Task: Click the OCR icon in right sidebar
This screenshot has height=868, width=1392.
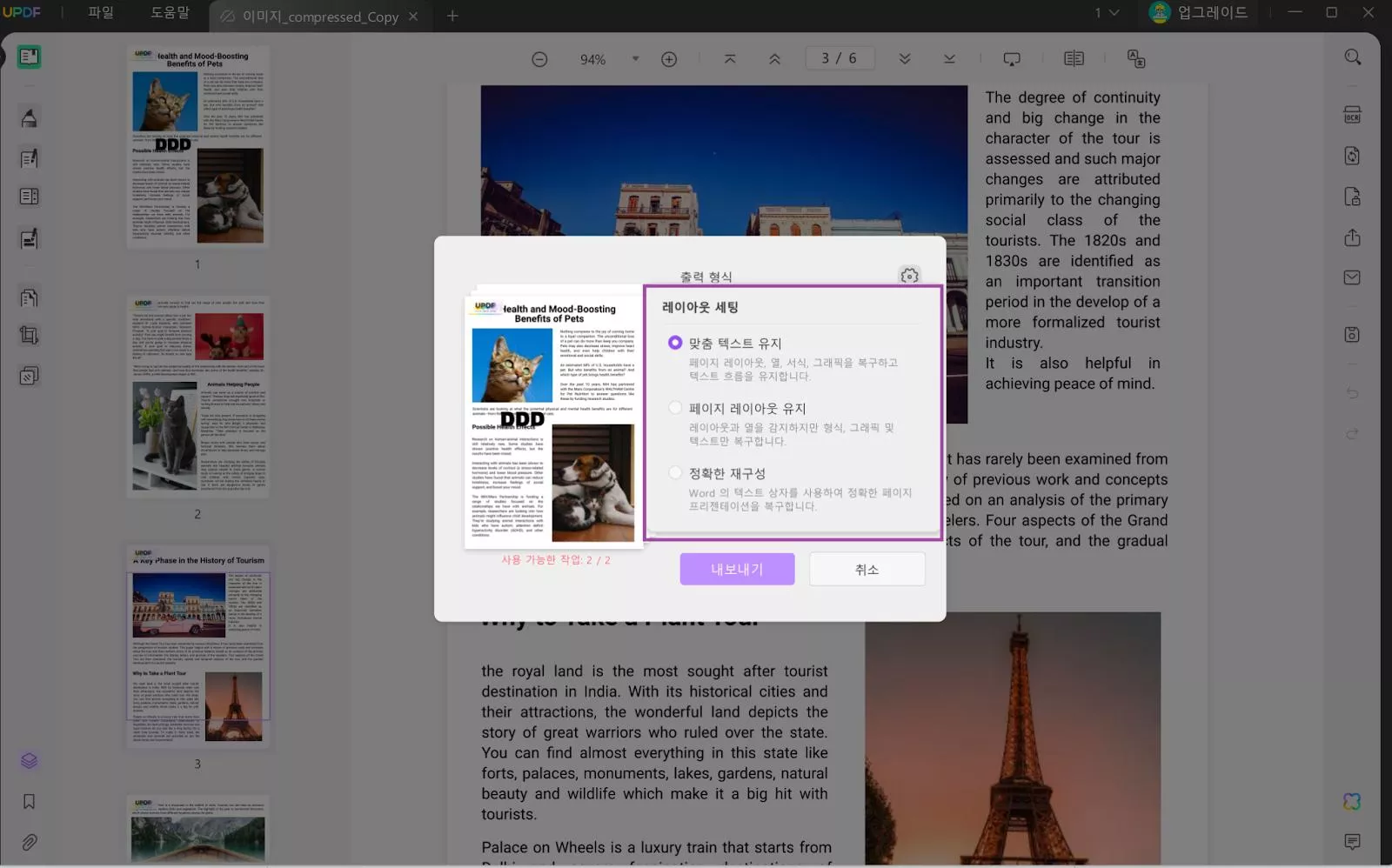Action: click(1352, 116)
